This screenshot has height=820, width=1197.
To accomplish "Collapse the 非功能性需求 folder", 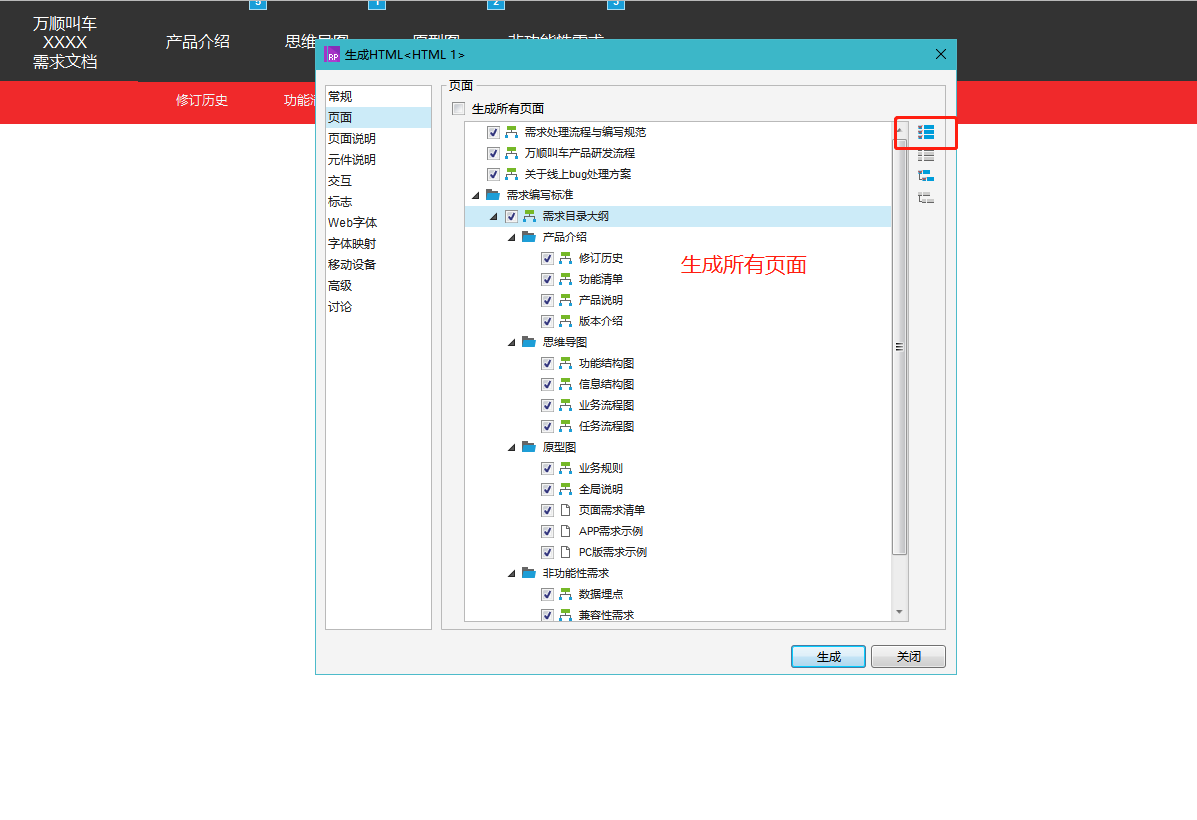I will [x=512, y=573].
